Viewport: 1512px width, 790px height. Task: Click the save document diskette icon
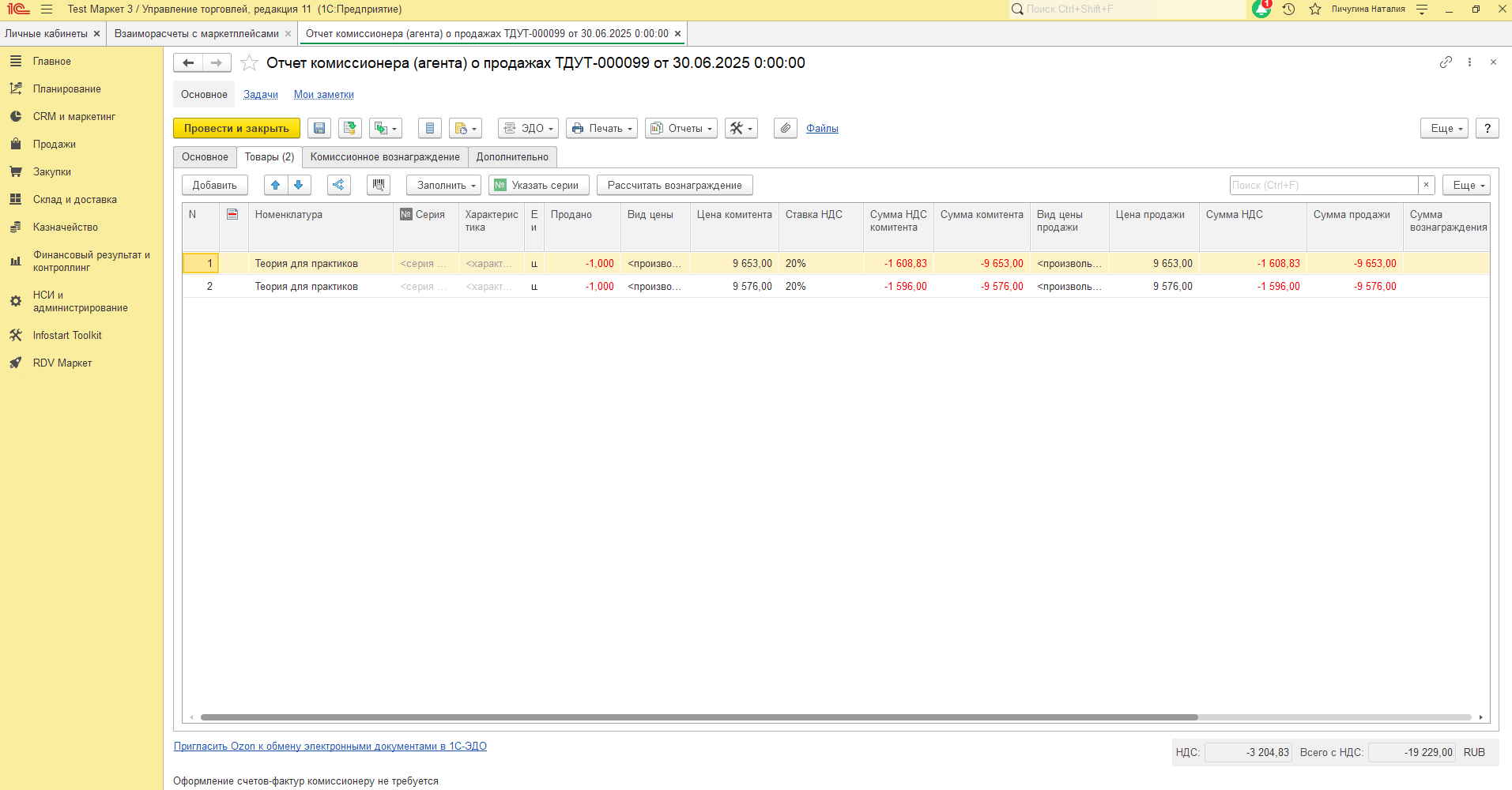tap(319, 129)
